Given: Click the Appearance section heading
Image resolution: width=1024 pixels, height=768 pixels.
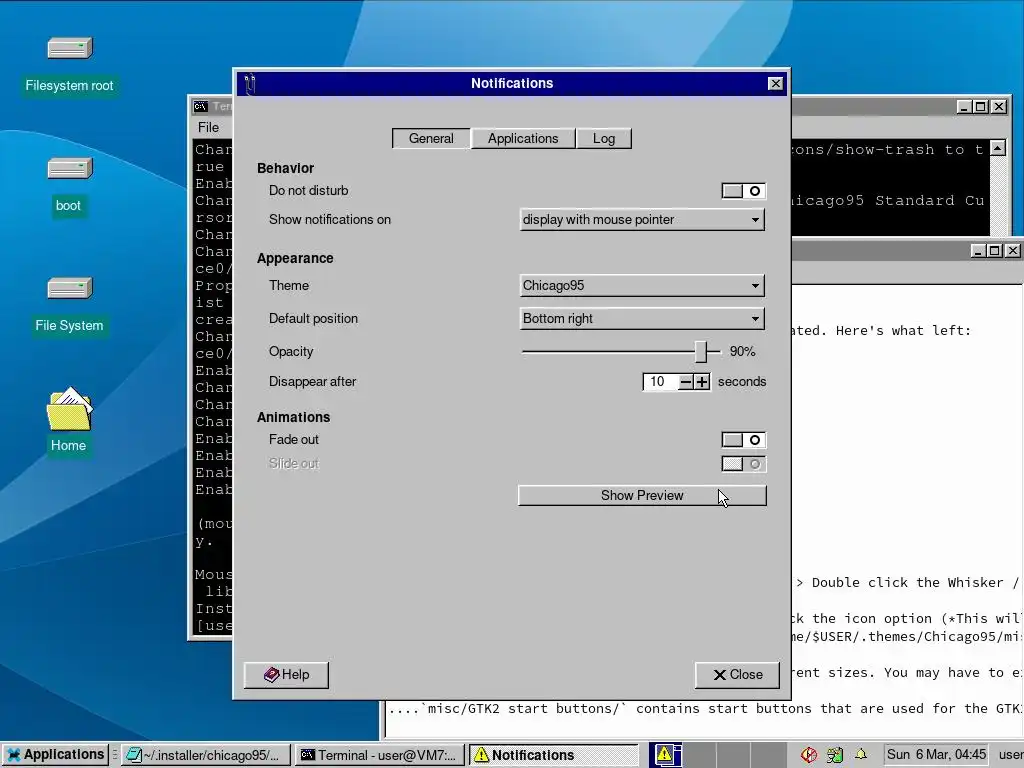Looking at the screenshot, I should click(295, 259).
